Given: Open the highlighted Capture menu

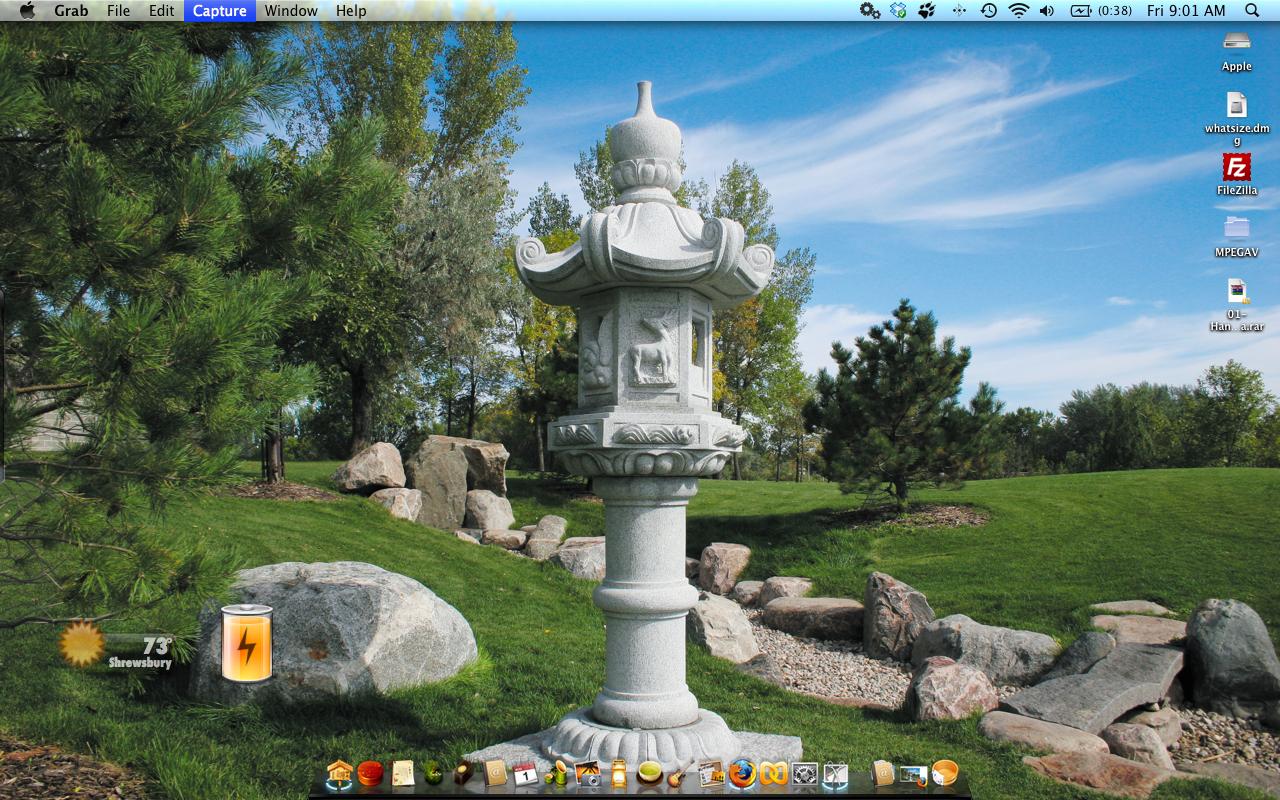Looking at the screenshot, I should click(x=220, y=10).
